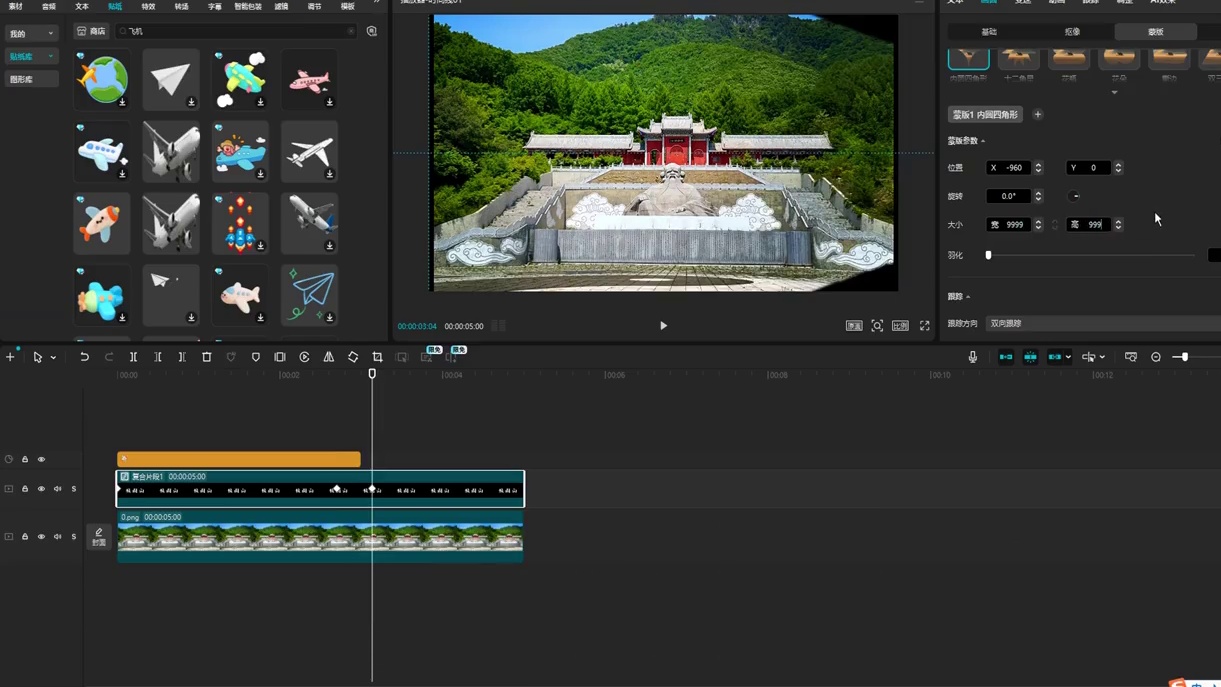1221x687 pixels.
Task: Click the 字幕 tab
Action: (x=215, y=6)
